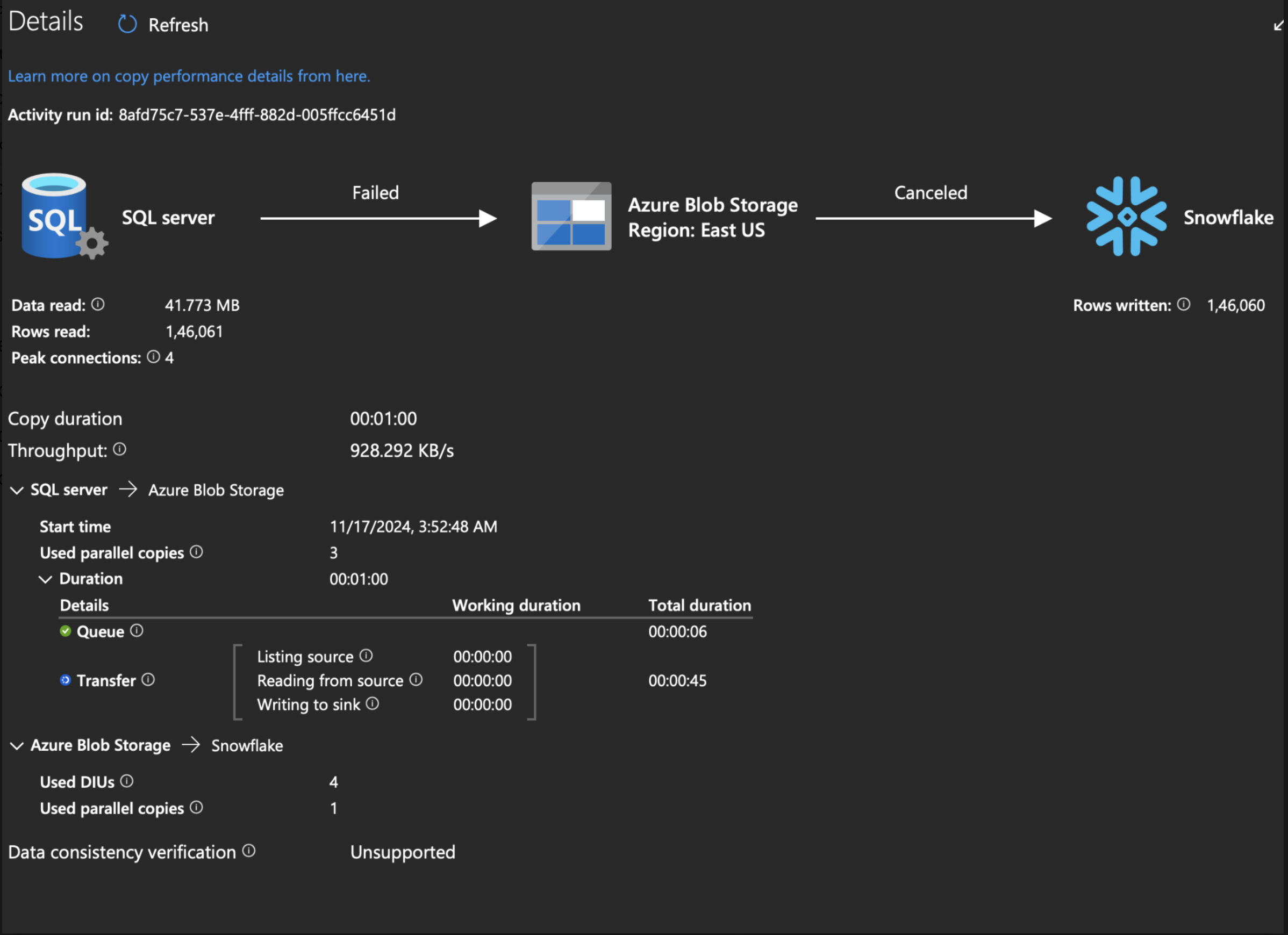Click the Transfer total duration 00:00:45
Screen dimensions: 1288x935
(x=677, y=680)
